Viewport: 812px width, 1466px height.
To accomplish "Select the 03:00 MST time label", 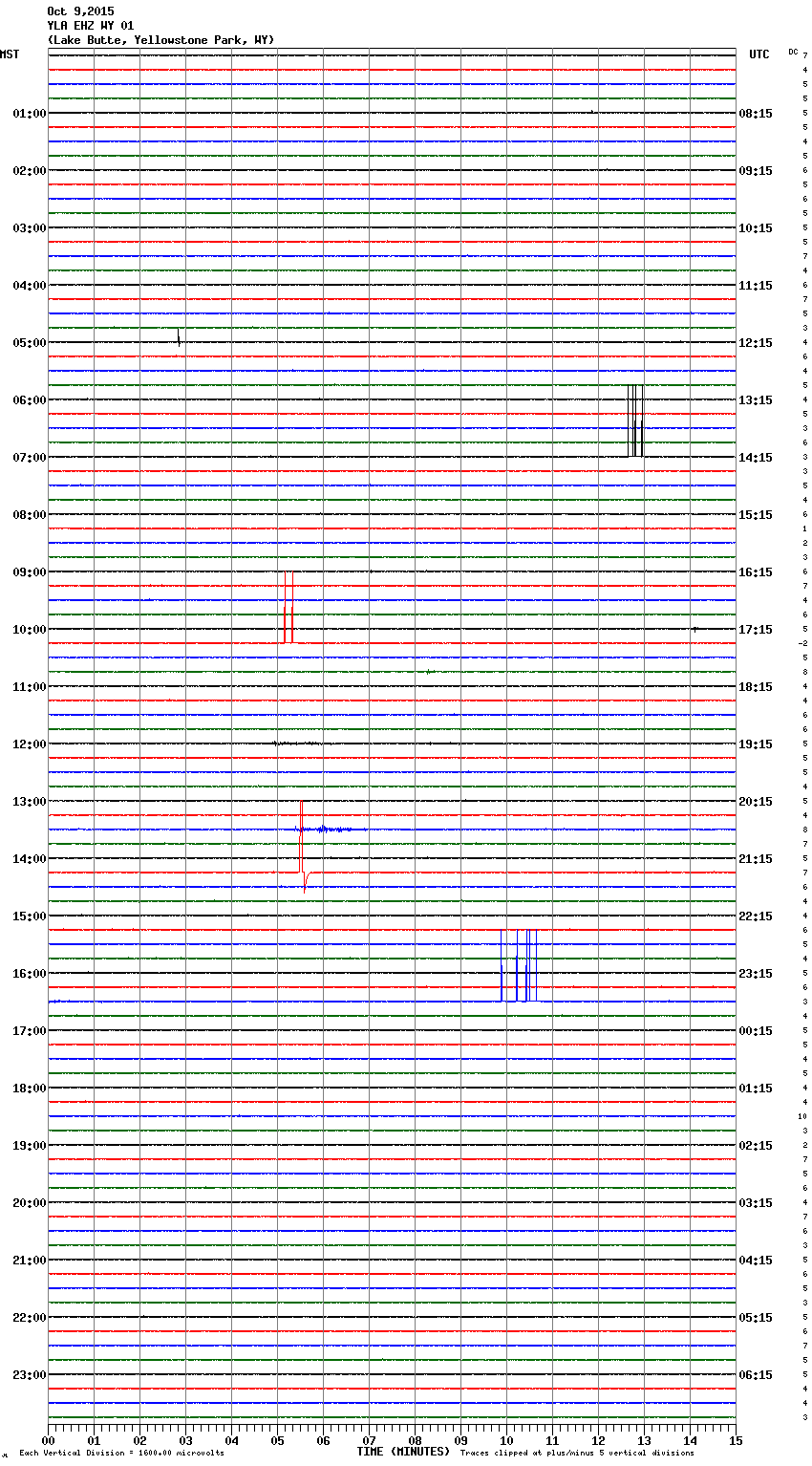I will click(x=30, y=228).
